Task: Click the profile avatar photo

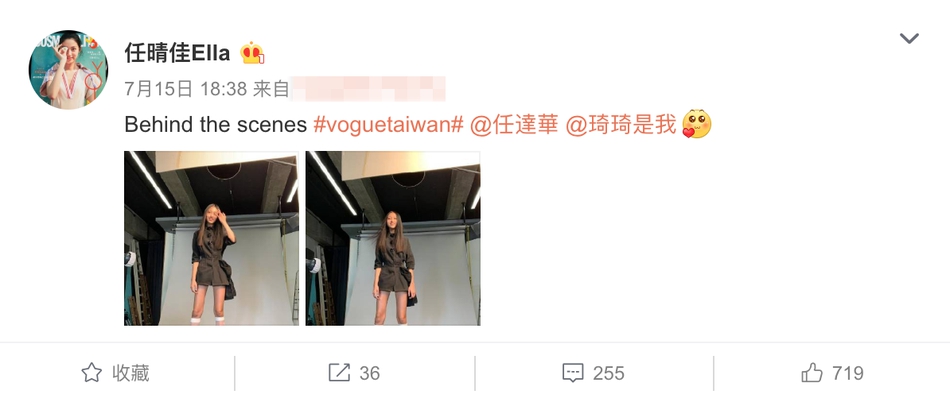Action: 68,69
